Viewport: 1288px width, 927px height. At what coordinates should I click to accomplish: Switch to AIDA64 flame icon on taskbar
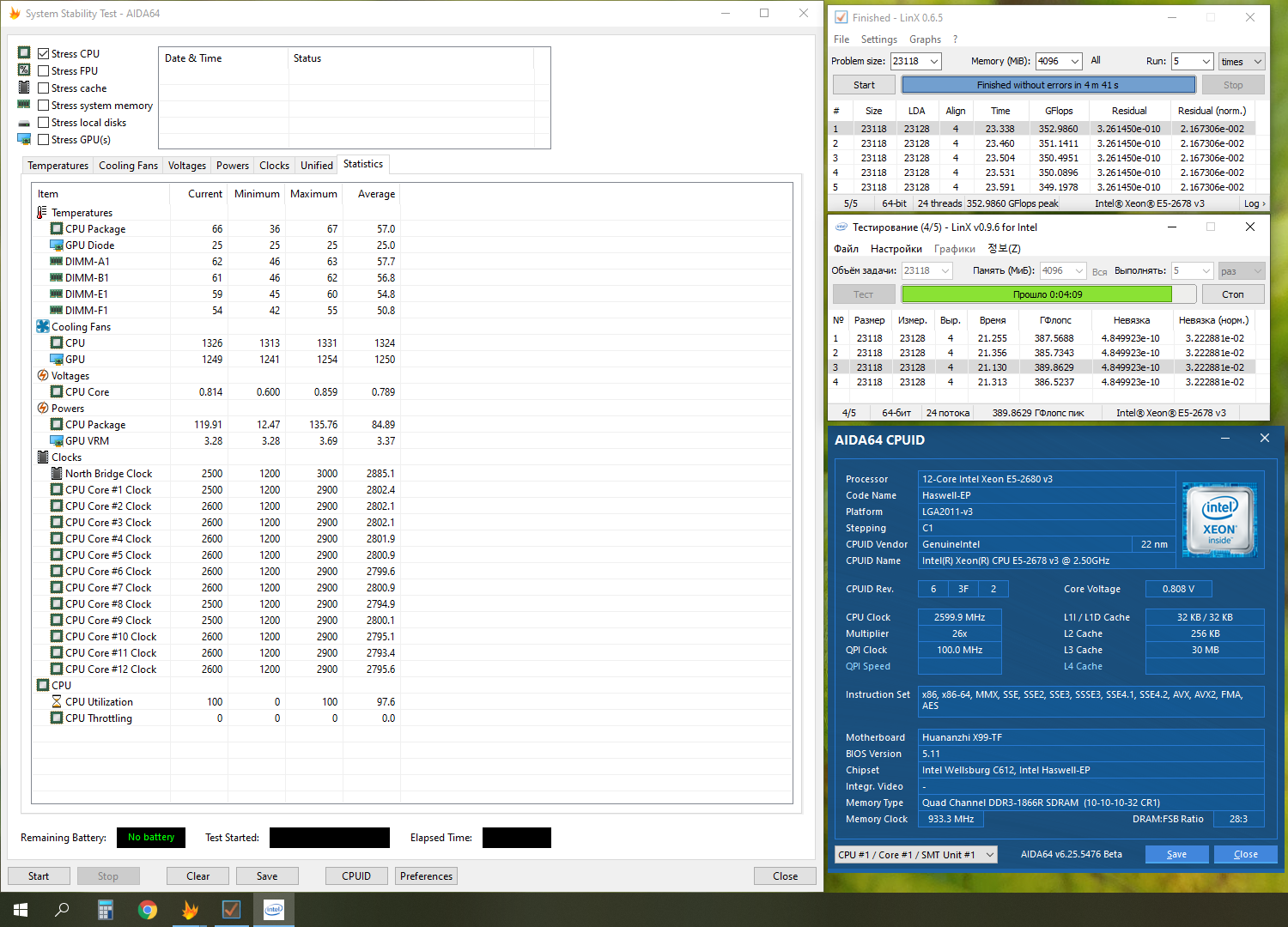[190, 910]
